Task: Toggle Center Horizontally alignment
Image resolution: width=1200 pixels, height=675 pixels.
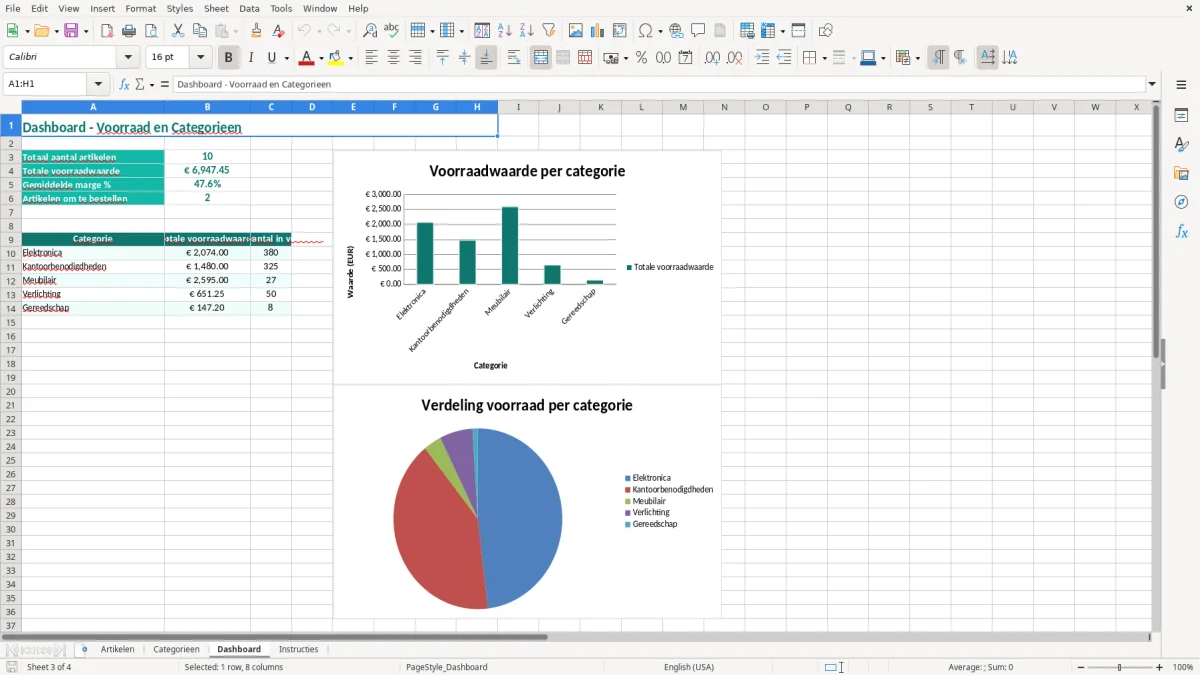Action: click(393, 58)
